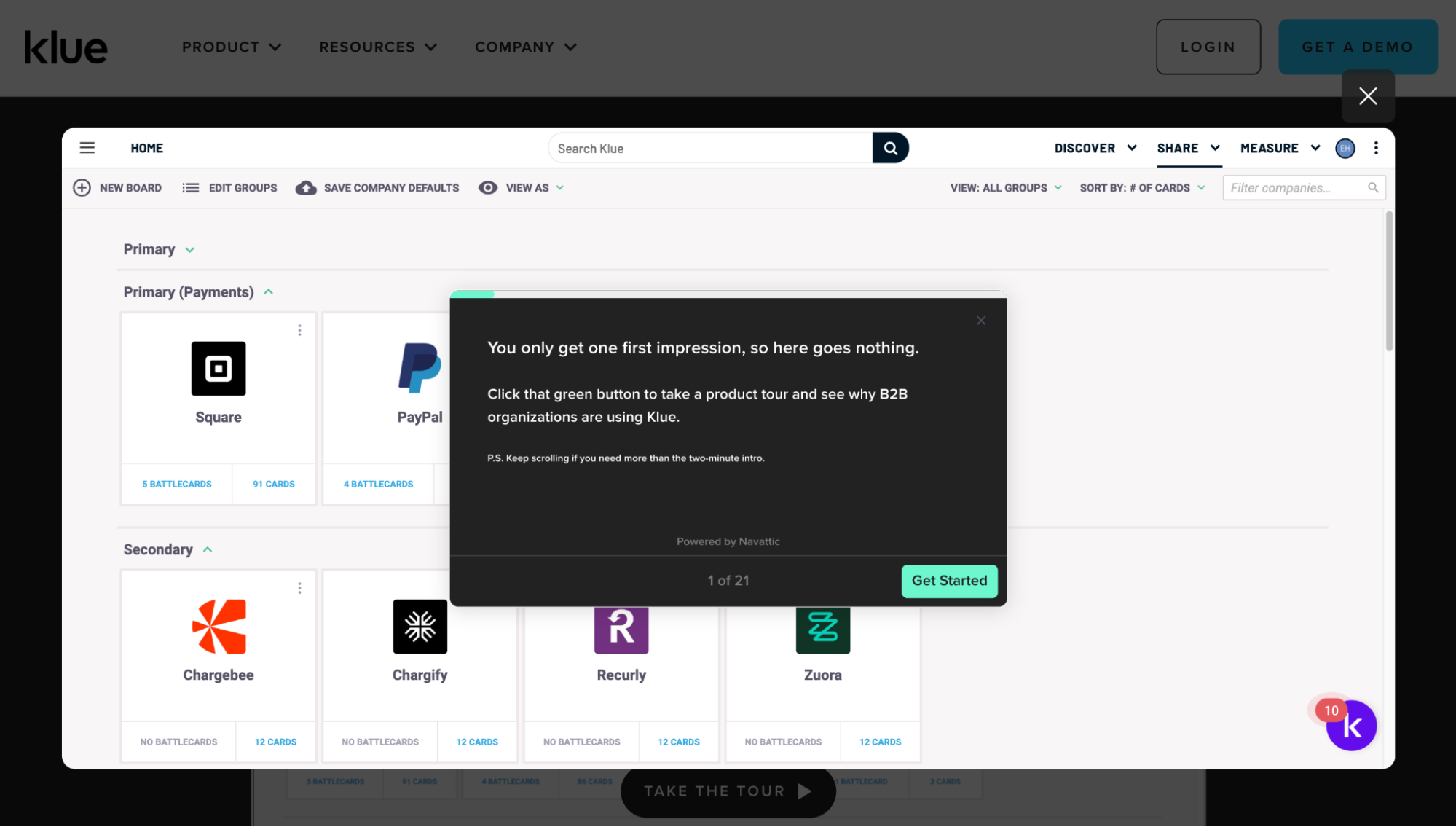Click the Edit Groups list icon

click(191, 187)
